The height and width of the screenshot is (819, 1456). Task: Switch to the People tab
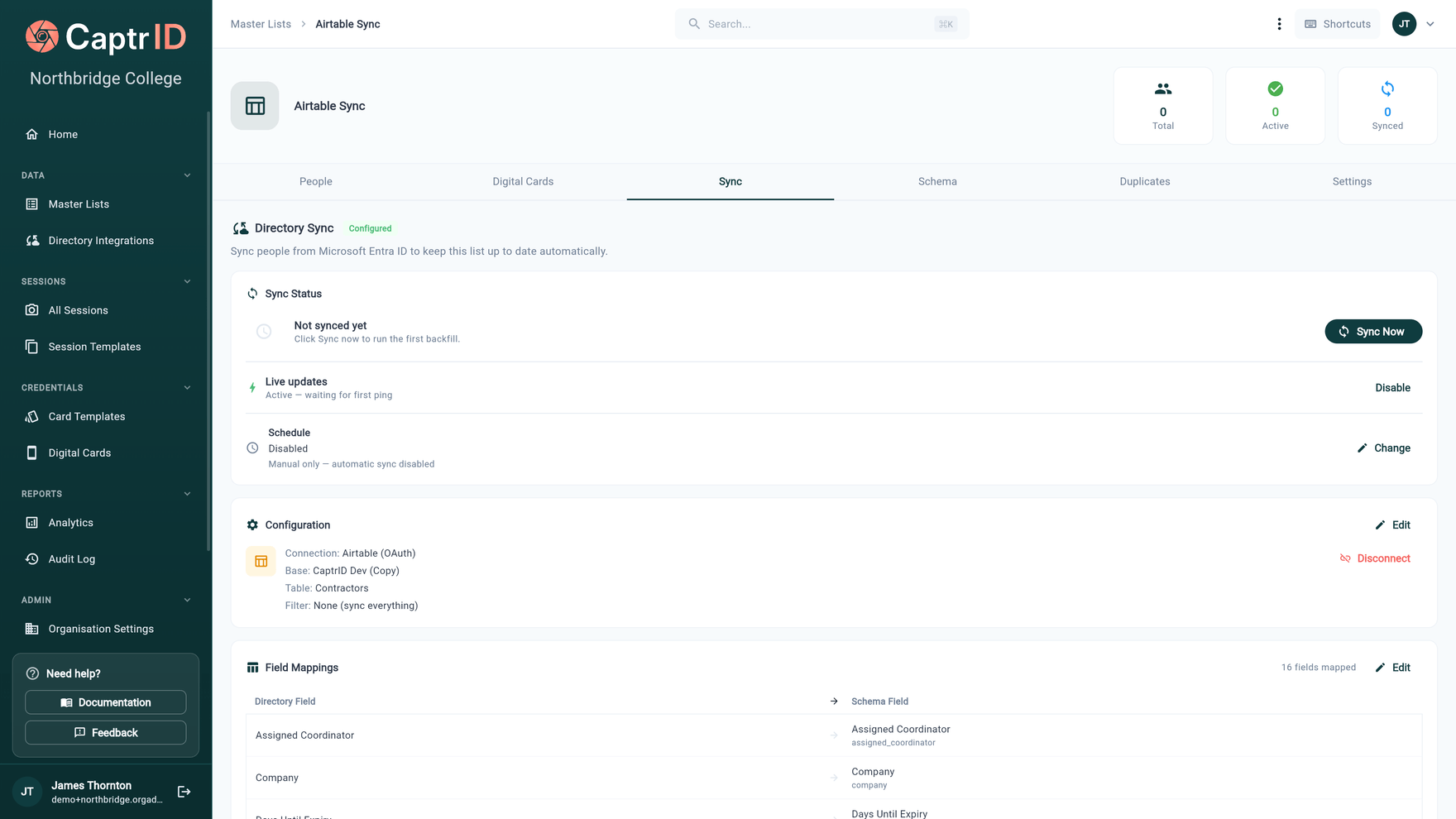click(x=316, y=181)
